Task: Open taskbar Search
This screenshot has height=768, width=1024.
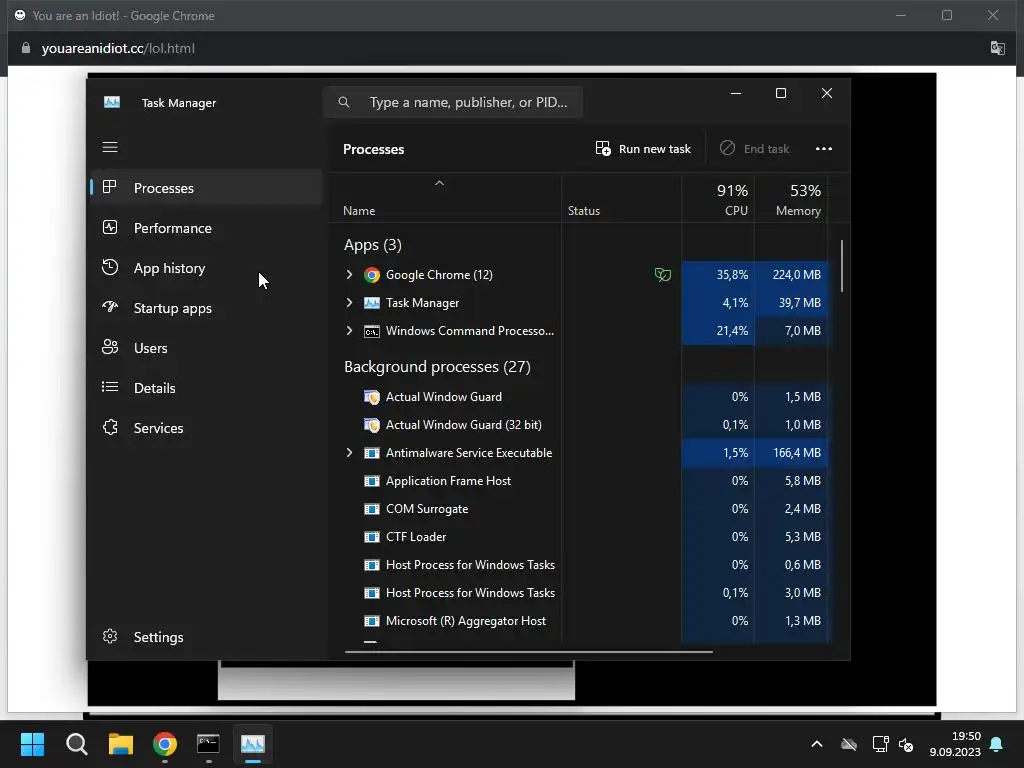Action: (76, 744)
